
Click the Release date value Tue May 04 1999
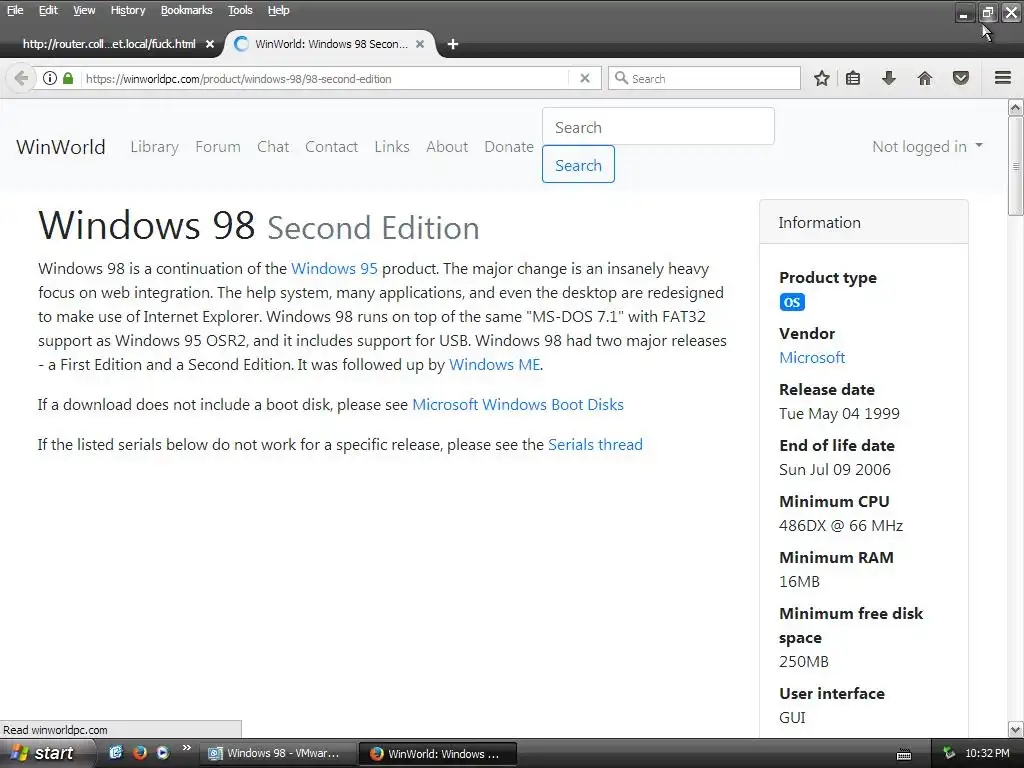click(x=839, y=414)
